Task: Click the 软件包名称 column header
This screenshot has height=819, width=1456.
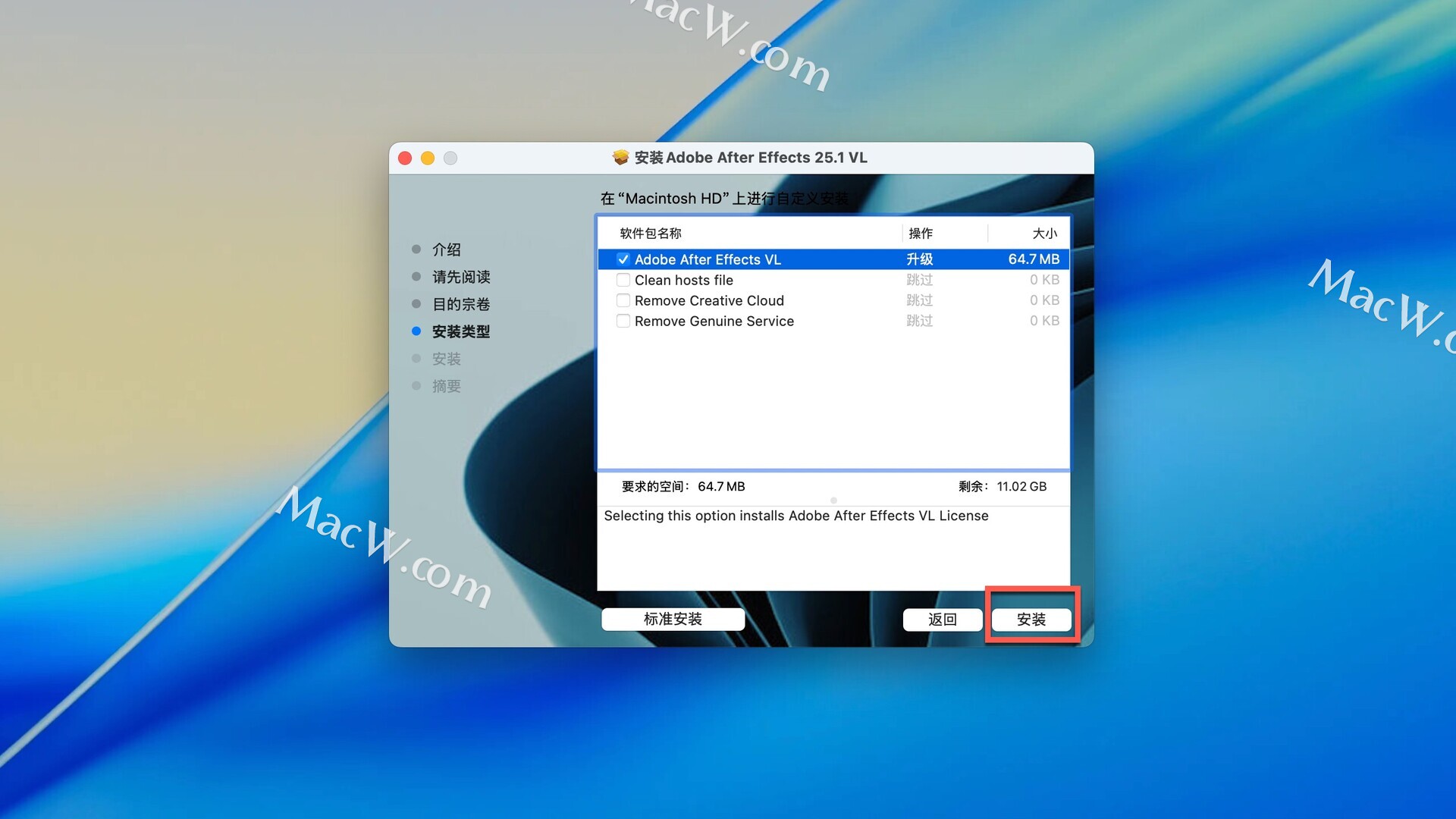Action: (651, 234)
